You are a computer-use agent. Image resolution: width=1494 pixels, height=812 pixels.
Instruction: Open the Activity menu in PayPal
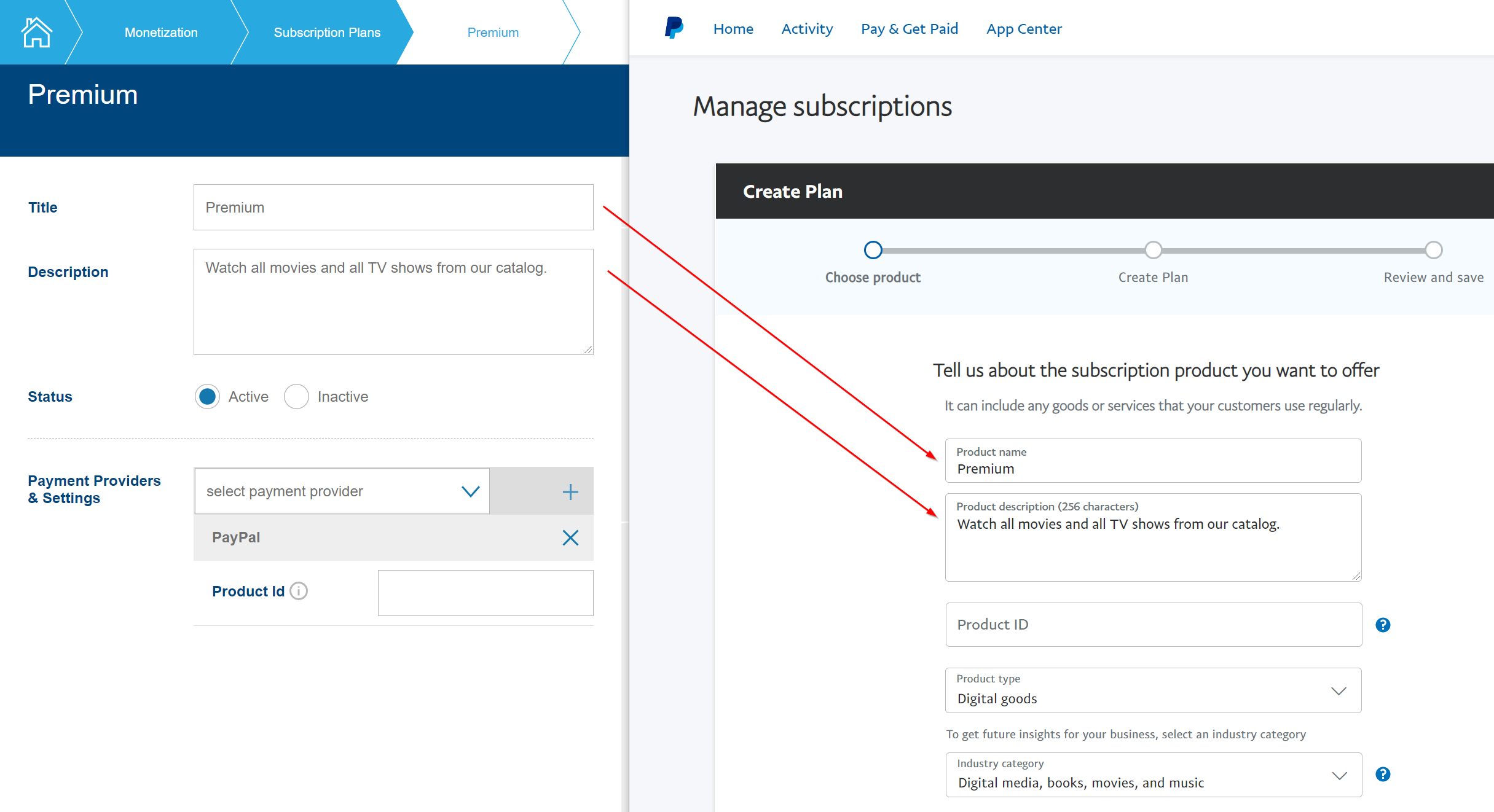pos(806,29)
